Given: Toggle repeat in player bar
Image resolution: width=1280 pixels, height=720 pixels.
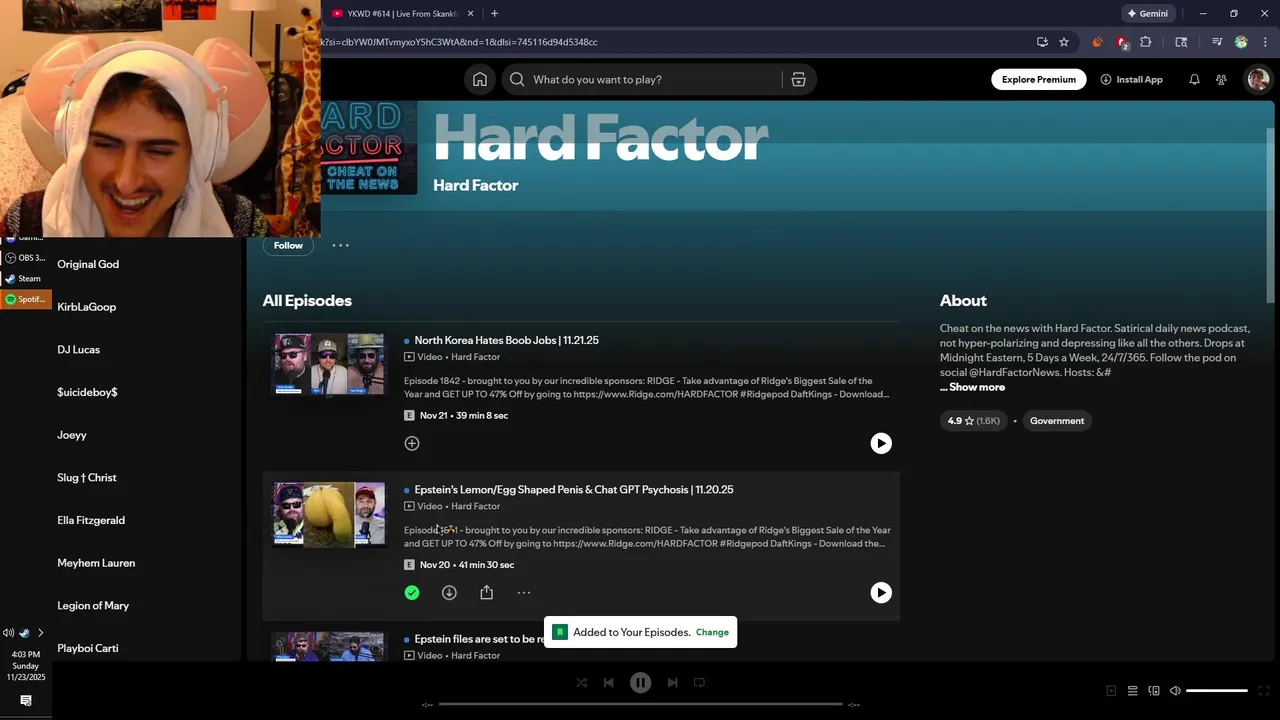Looking at the screenshot, I should click(x=700, y=683).
